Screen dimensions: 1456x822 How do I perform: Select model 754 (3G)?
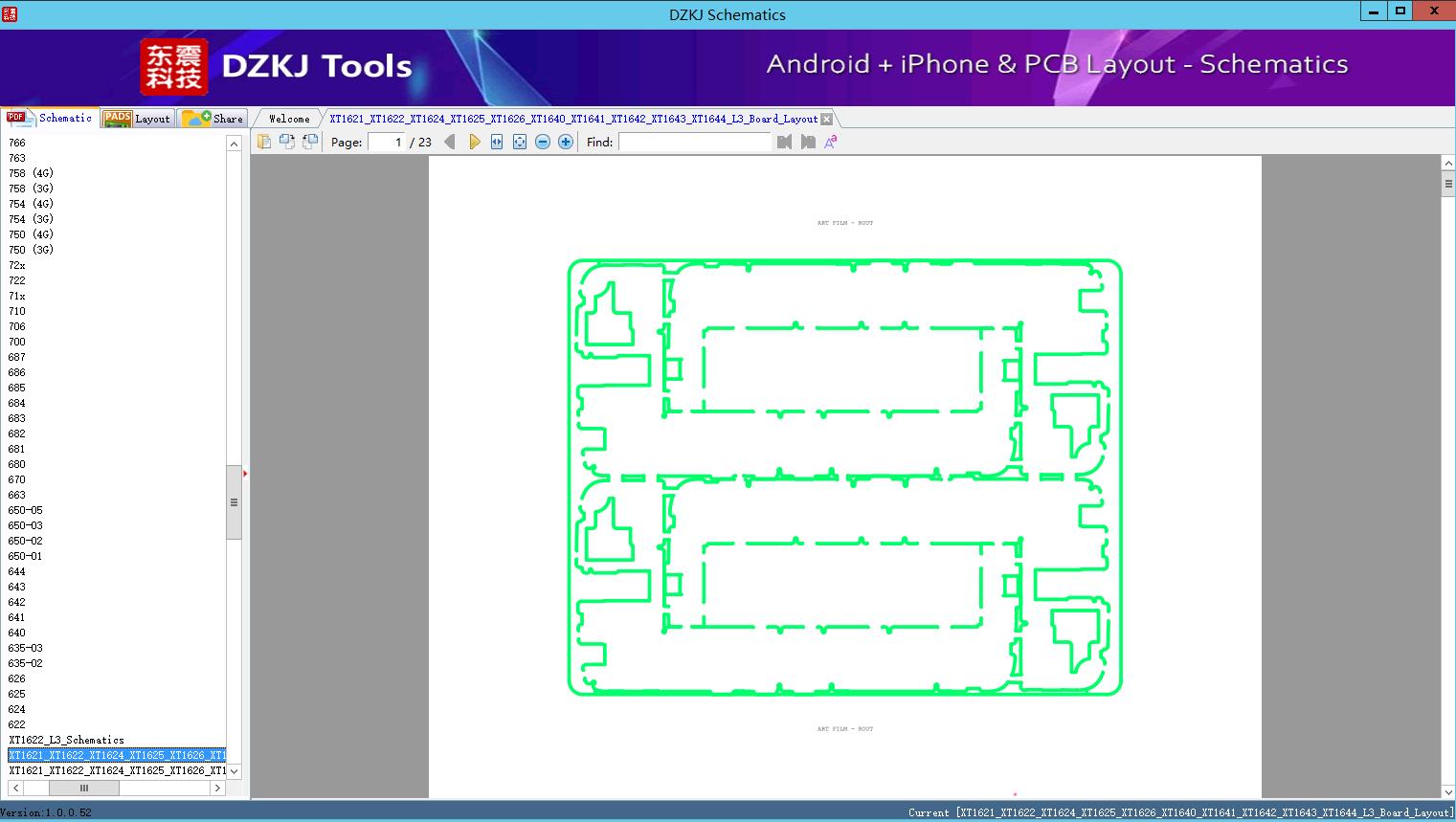point(31,219)
